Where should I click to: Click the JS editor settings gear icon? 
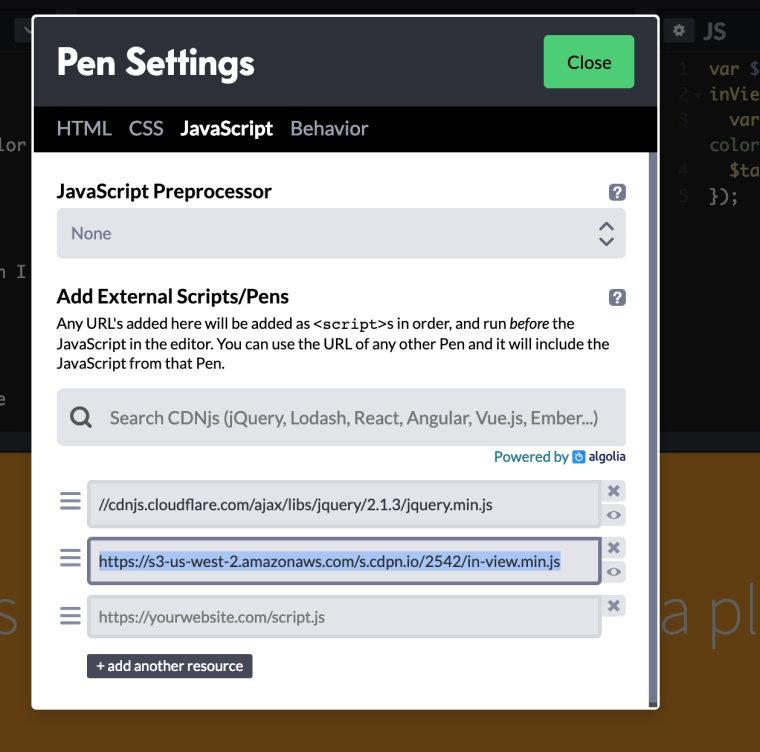pos(679,31)
